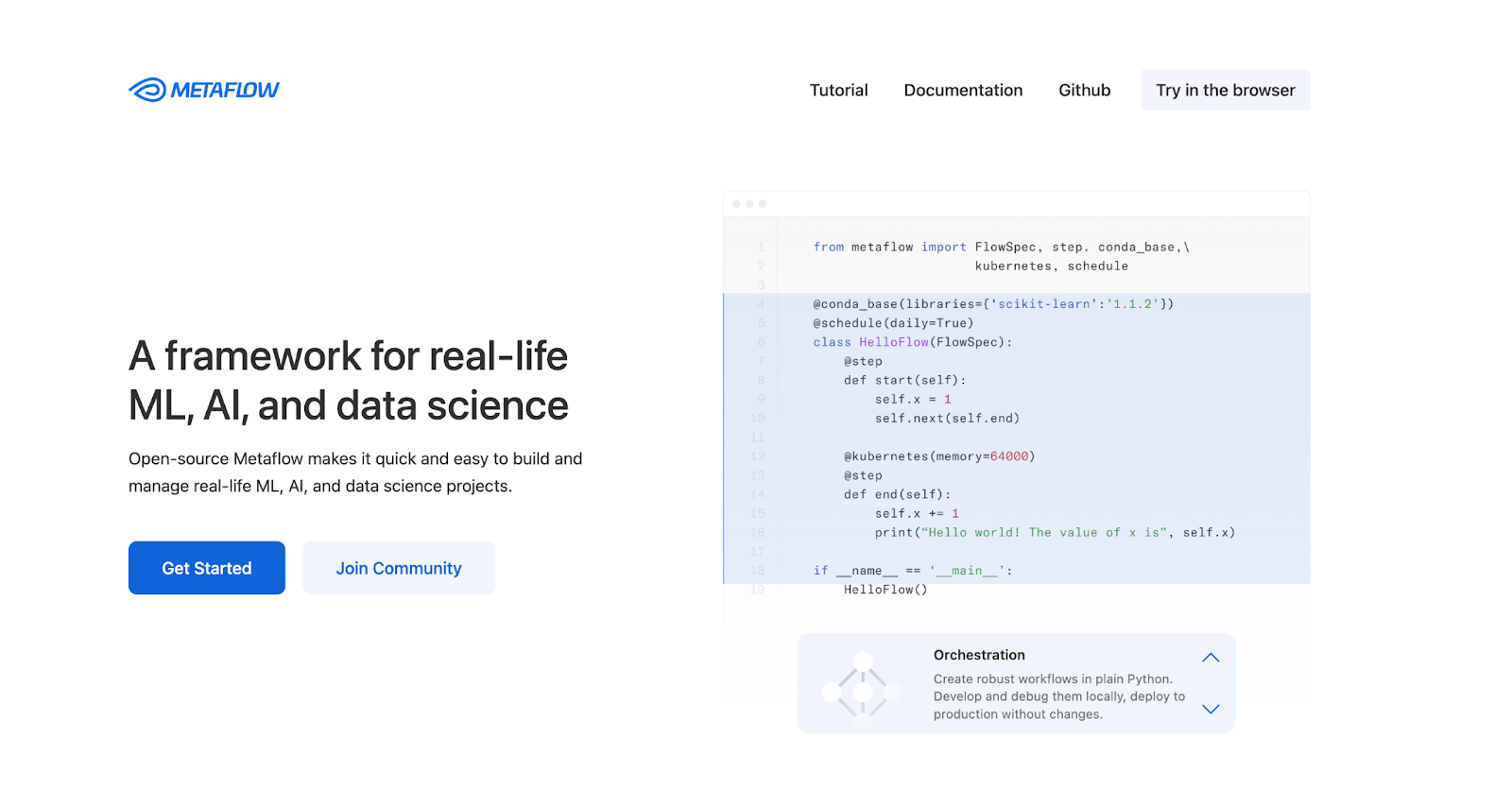Click the print "Hello world!" code line
This screenshot has height=808, width=1512.
(x=1055, y=533)
